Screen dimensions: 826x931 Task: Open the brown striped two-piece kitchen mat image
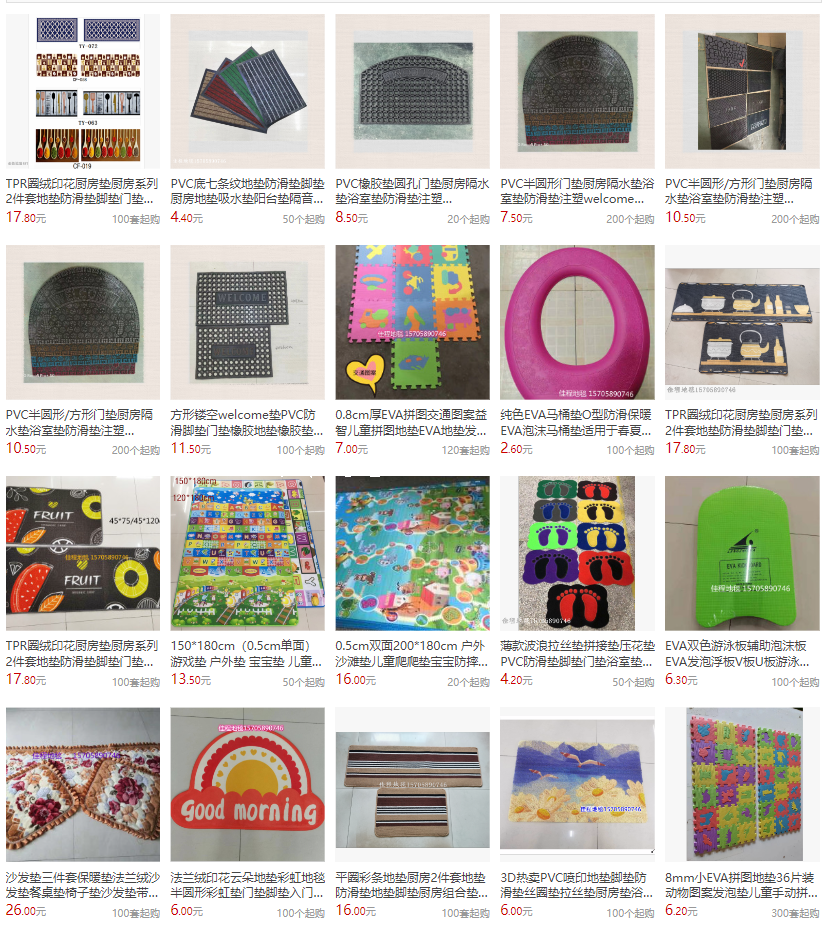coord(413,784)
